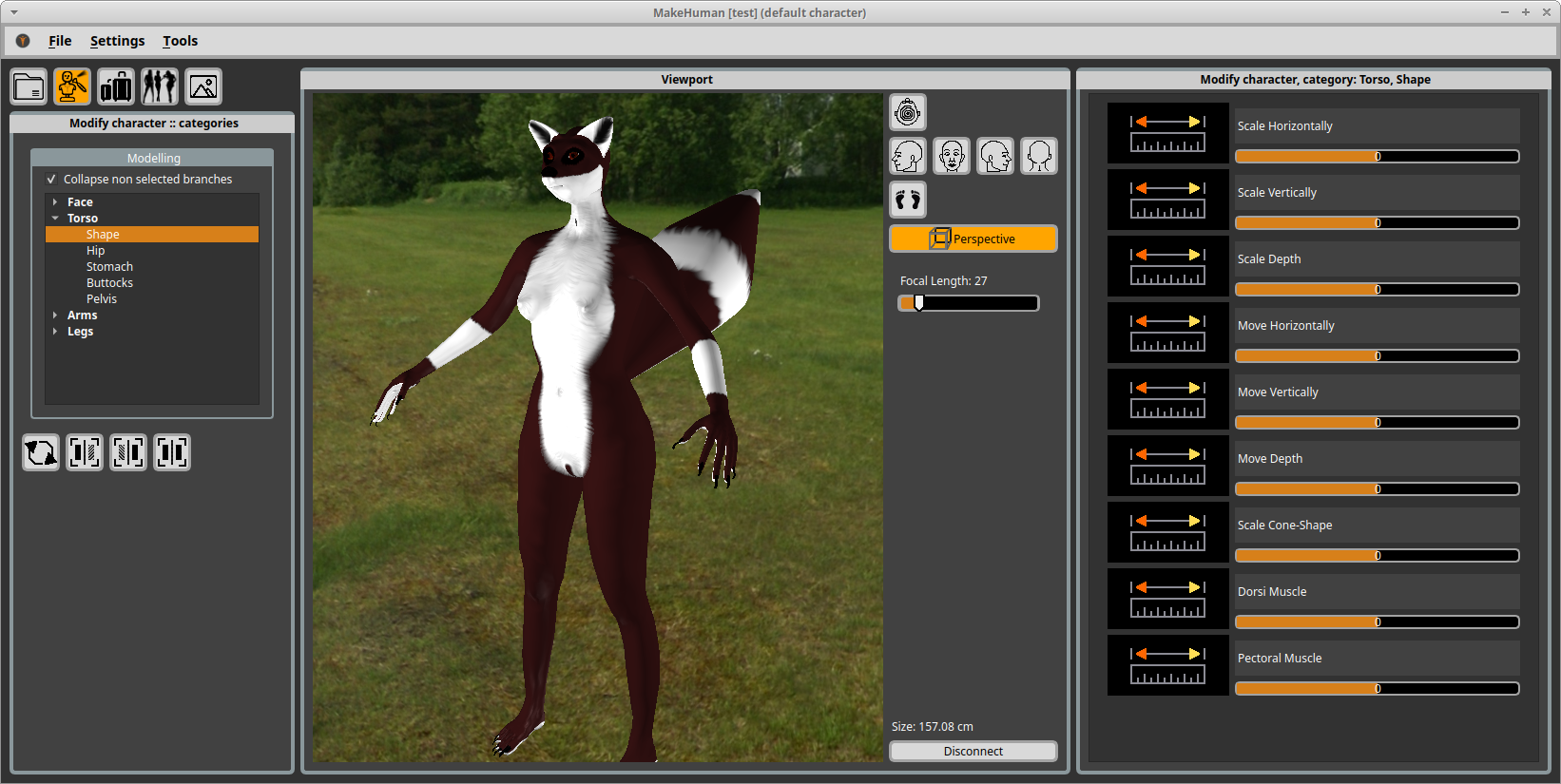Switch to front face view

(952, 156)
